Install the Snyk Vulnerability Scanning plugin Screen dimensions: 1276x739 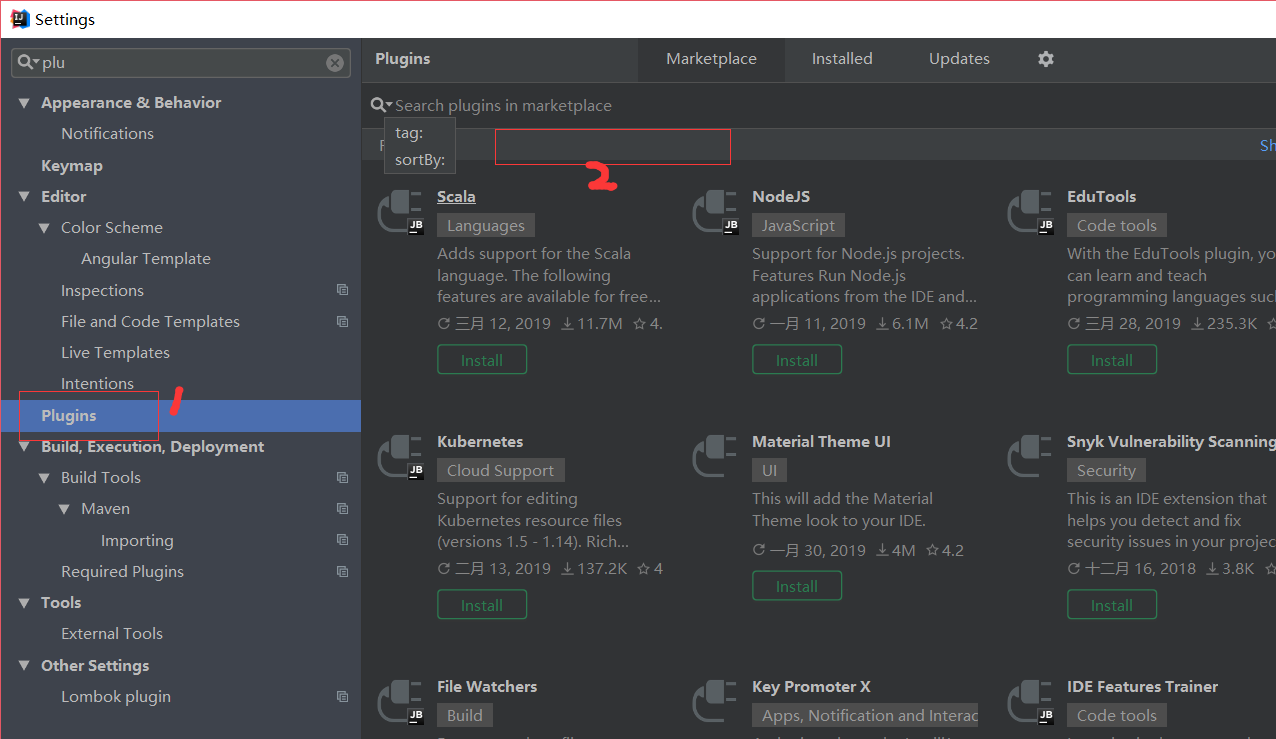[x=1112, y=605]
